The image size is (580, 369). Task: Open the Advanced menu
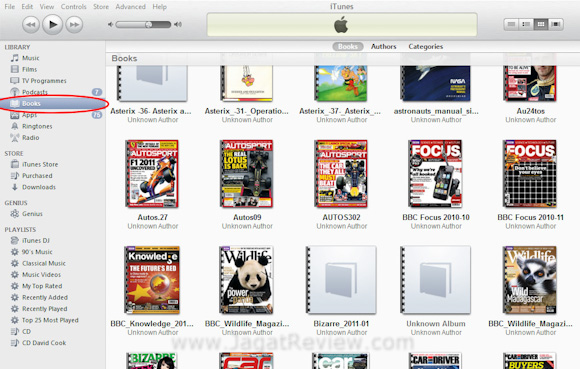(130, 7)
